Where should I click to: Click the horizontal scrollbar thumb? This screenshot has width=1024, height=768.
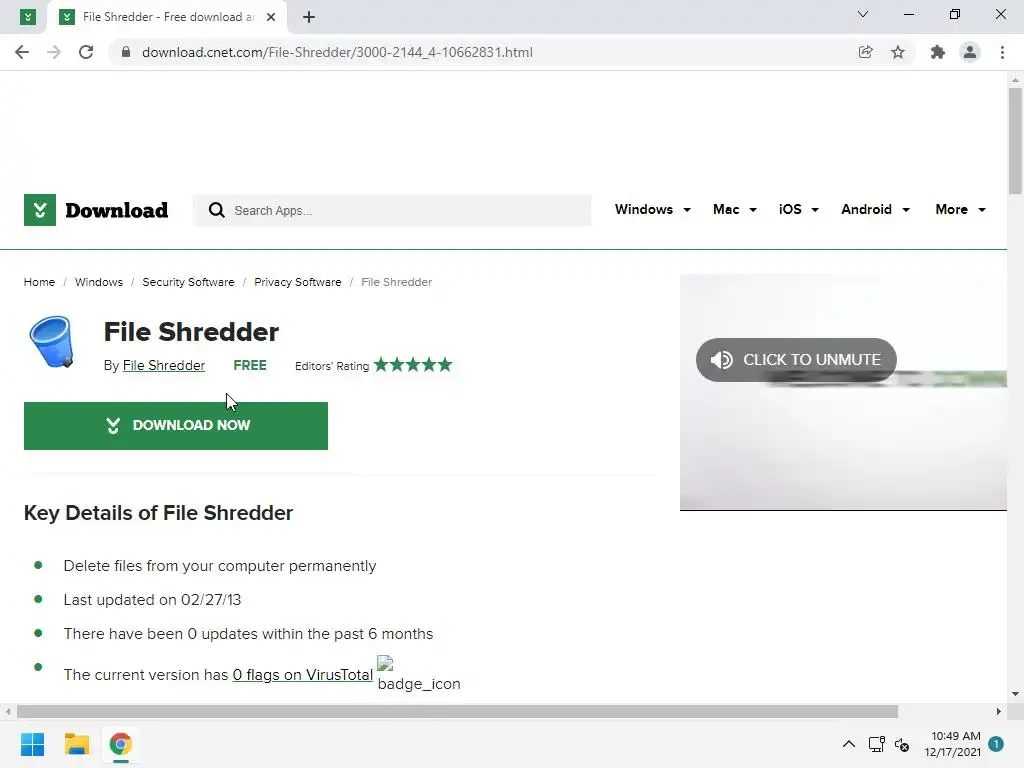point(457,711)
